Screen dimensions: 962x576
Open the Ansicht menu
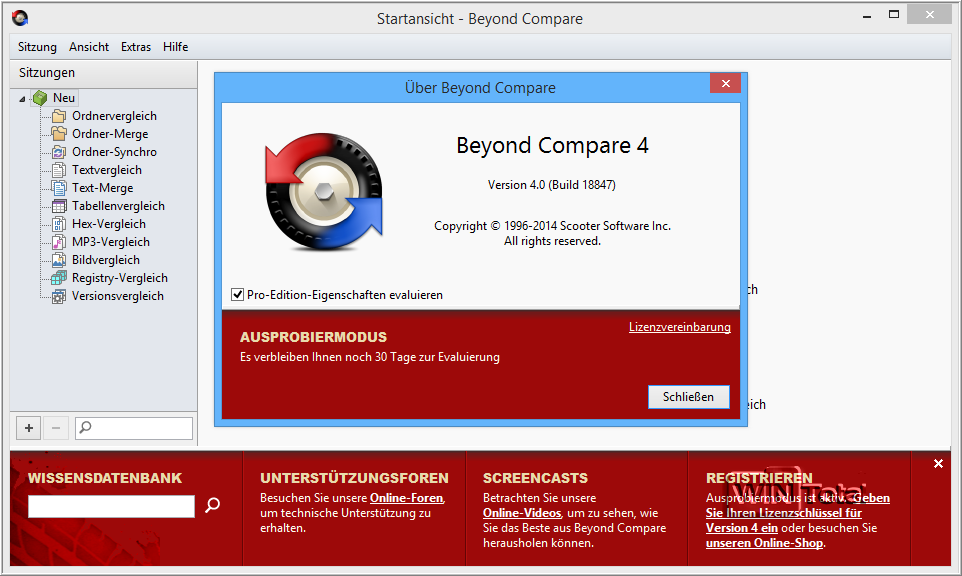[x=89, y=47]
